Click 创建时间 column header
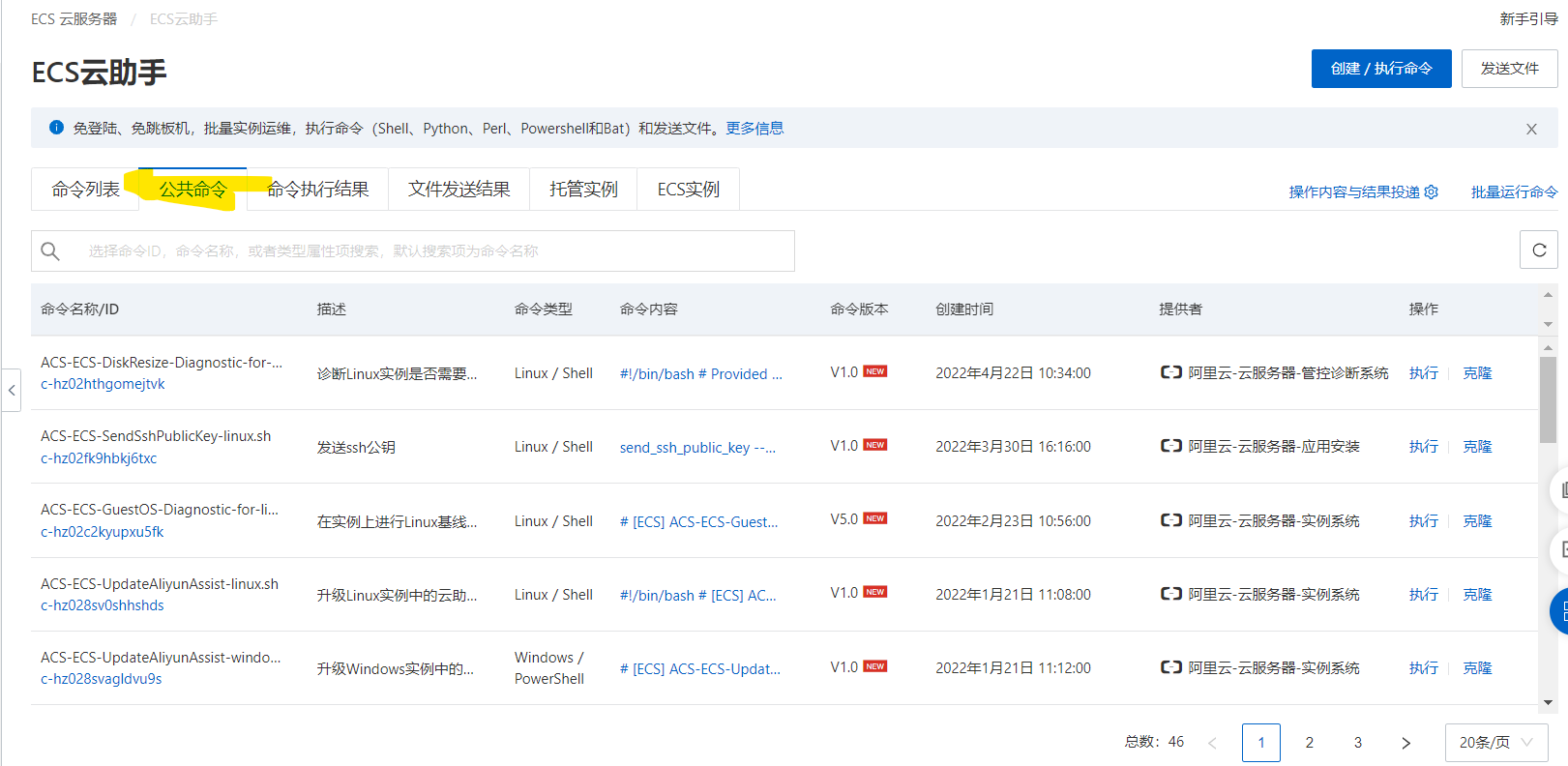The width and height of the screenshot is (1568, 766). pyautogui.click(x=964, y=309)
